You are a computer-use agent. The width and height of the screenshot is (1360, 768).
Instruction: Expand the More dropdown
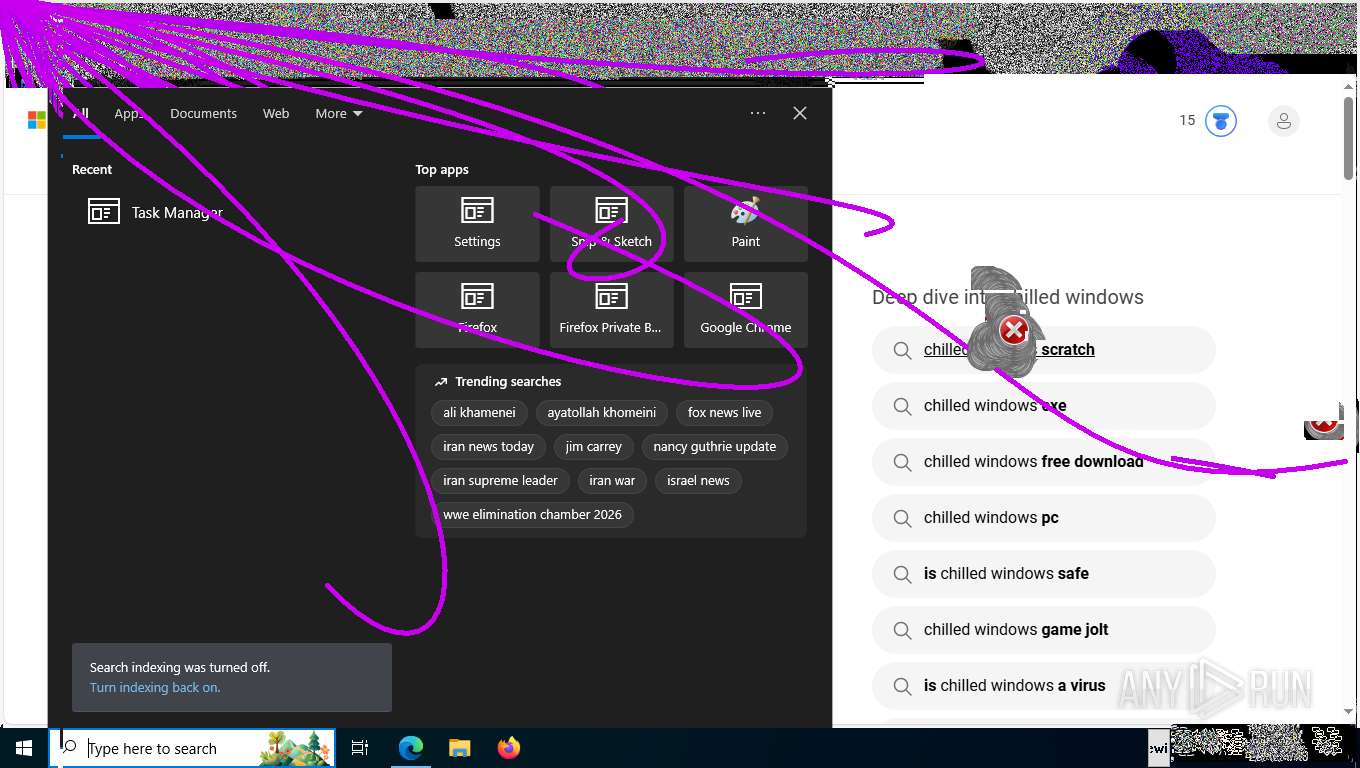[x=338, y=114]
